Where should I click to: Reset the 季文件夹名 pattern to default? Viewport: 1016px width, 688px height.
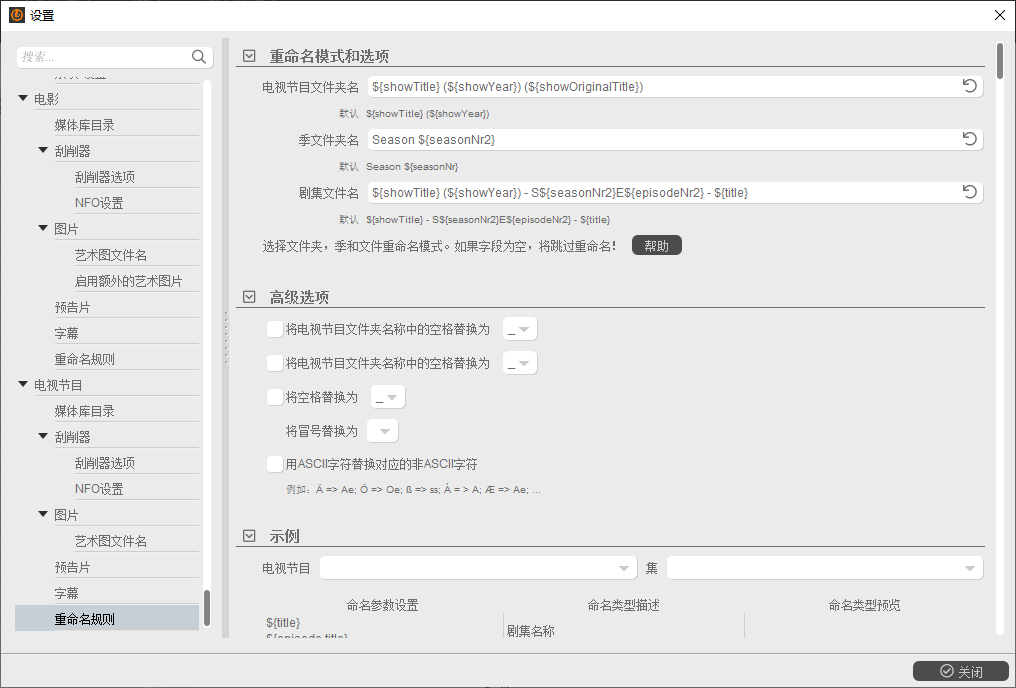(x=969, y=139)
